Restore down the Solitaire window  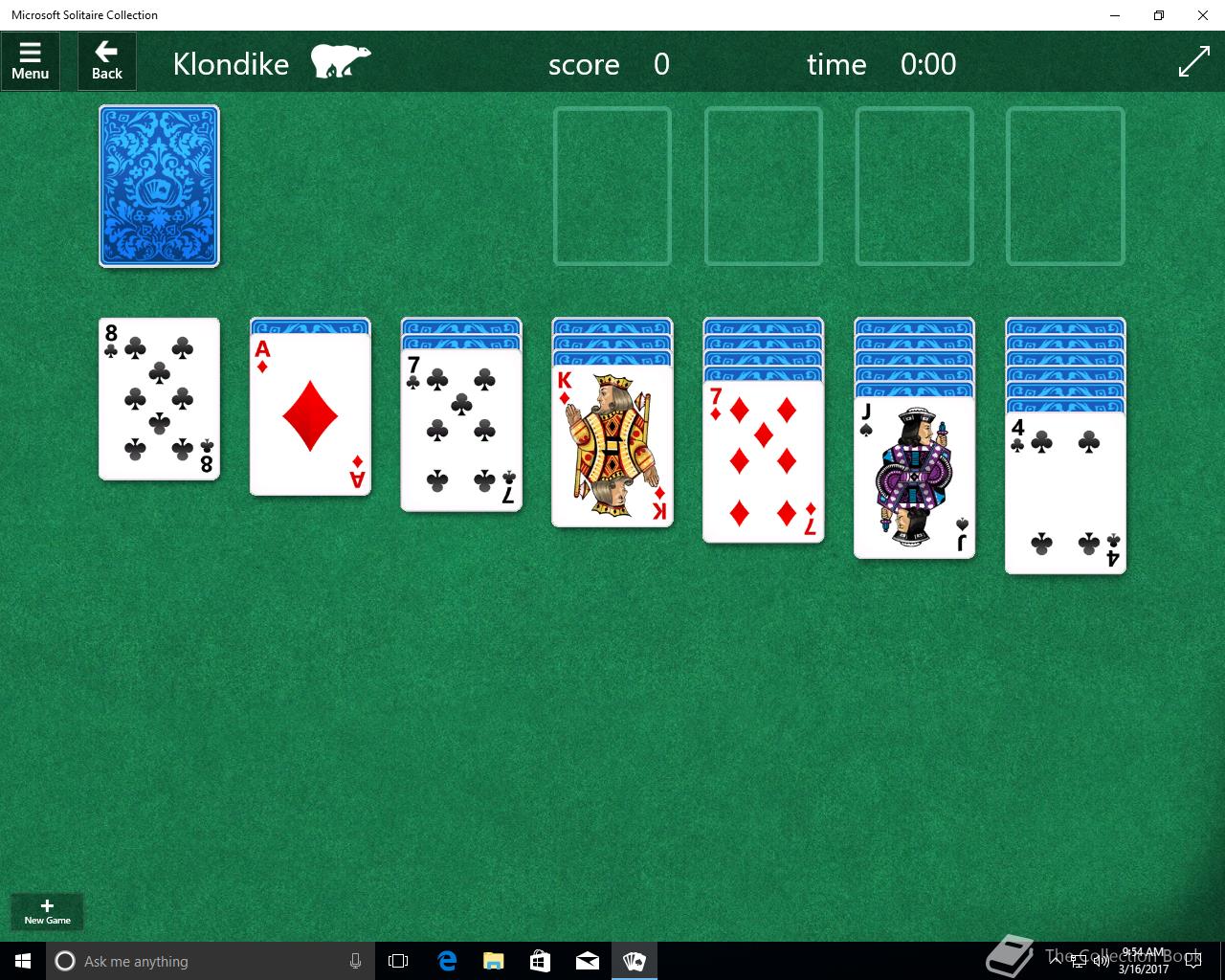(1158, 15)
